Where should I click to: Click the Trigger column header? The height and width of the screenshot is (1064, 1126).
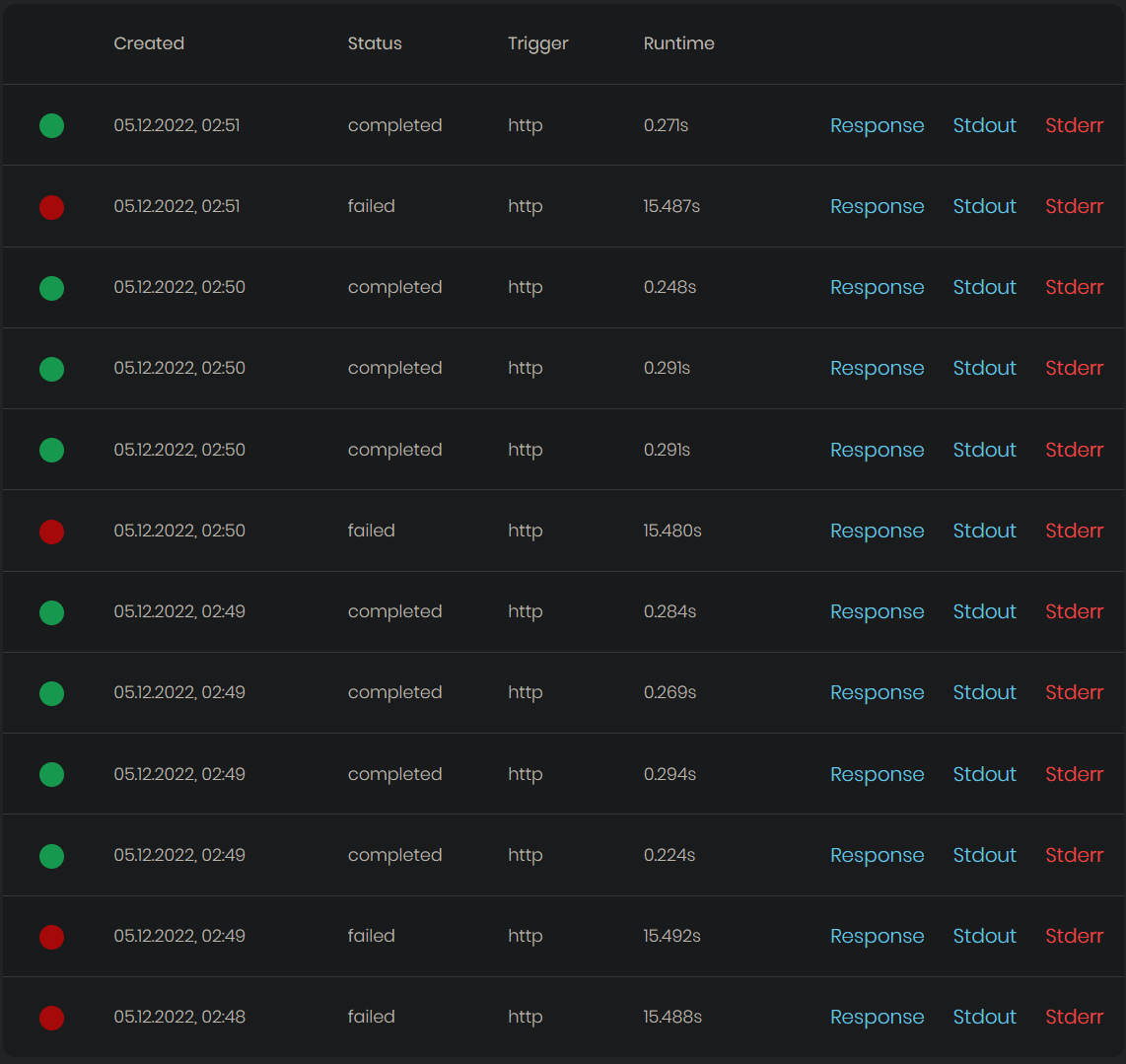537,43
